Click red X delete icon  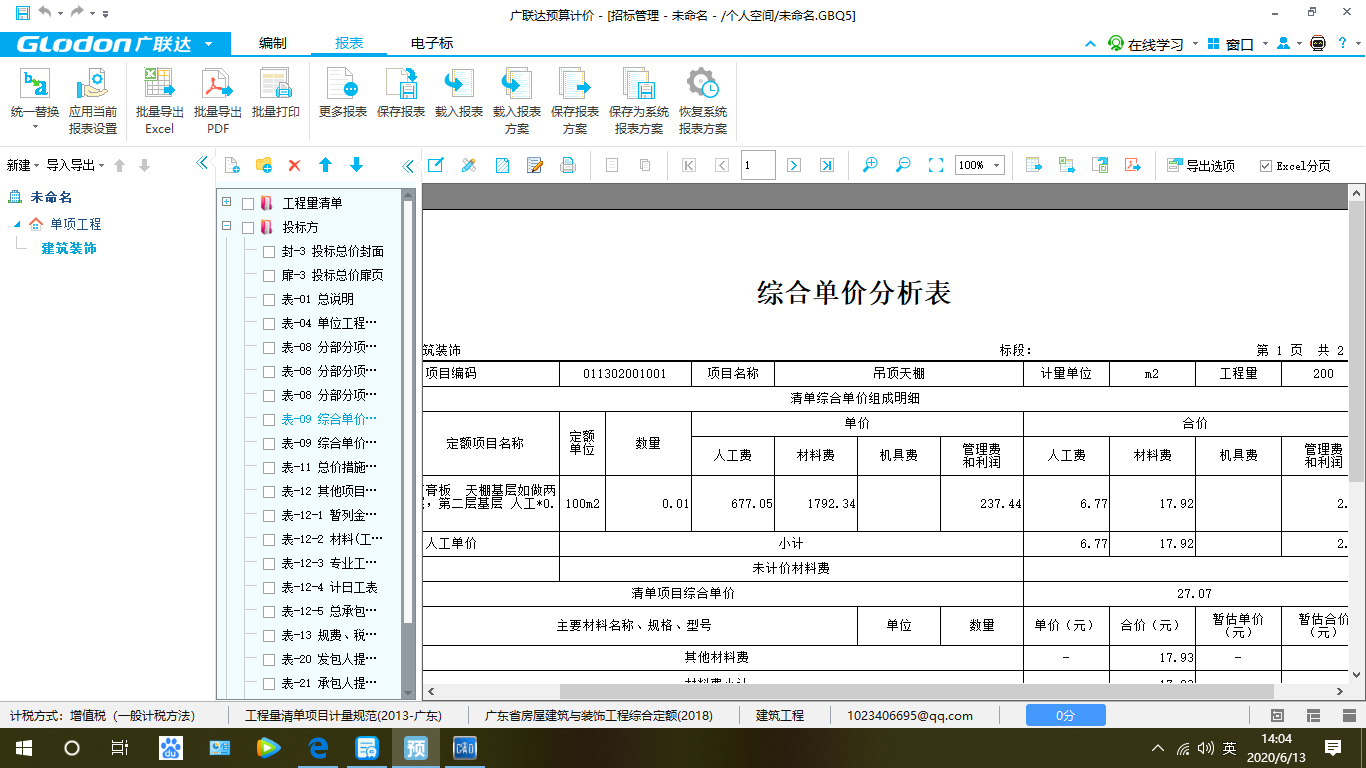[x=294, y=165]
